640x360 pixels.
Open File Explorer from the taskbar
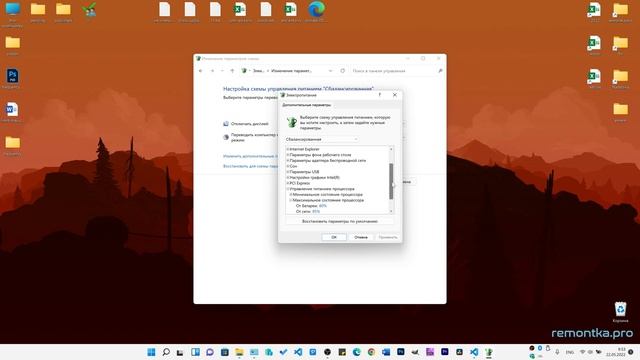(239, 352)
